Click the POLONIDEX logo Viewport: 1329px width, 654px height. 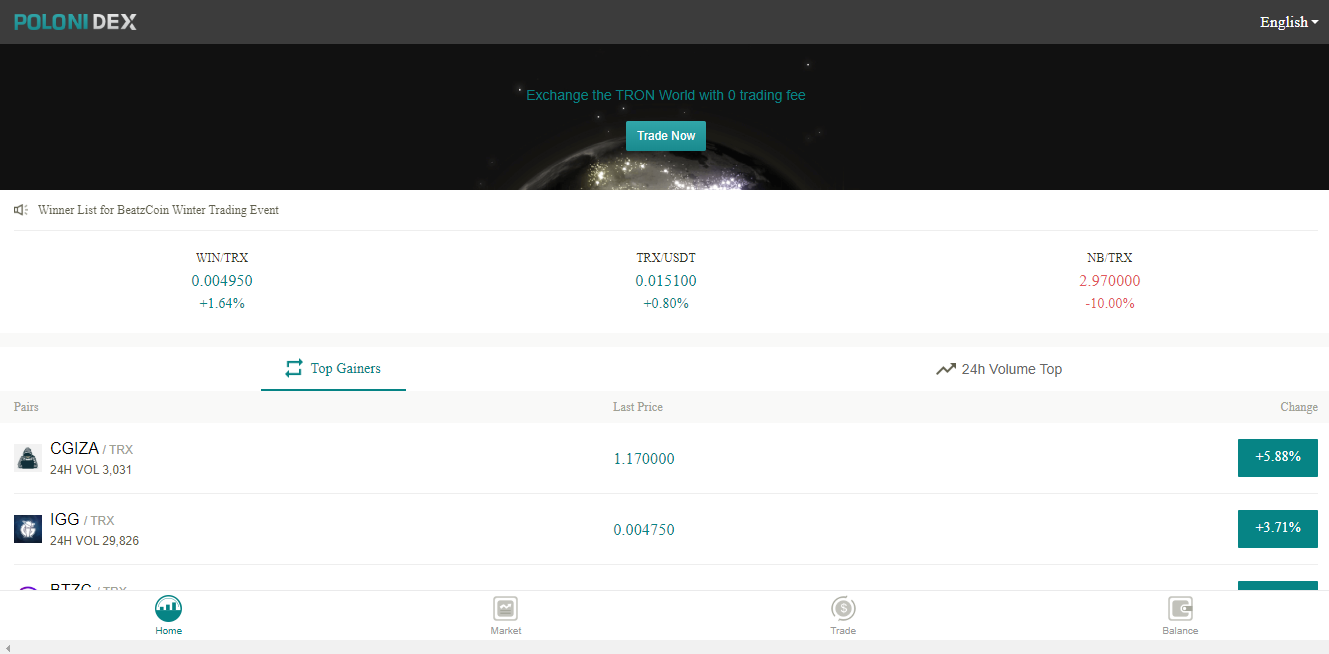click(74, 21)
